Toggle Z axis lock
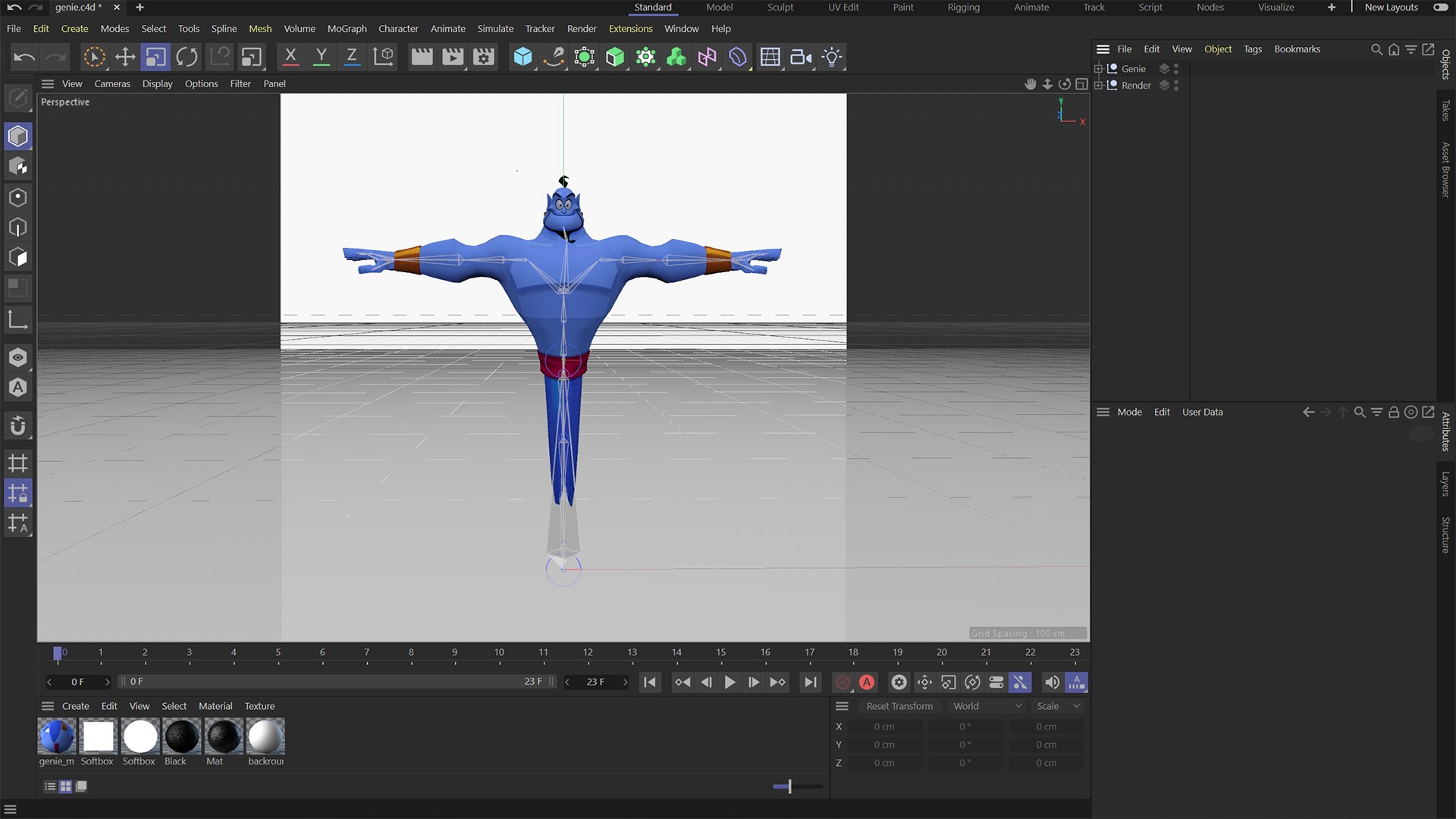1456x819 pixels. click(x=352, y=57)
